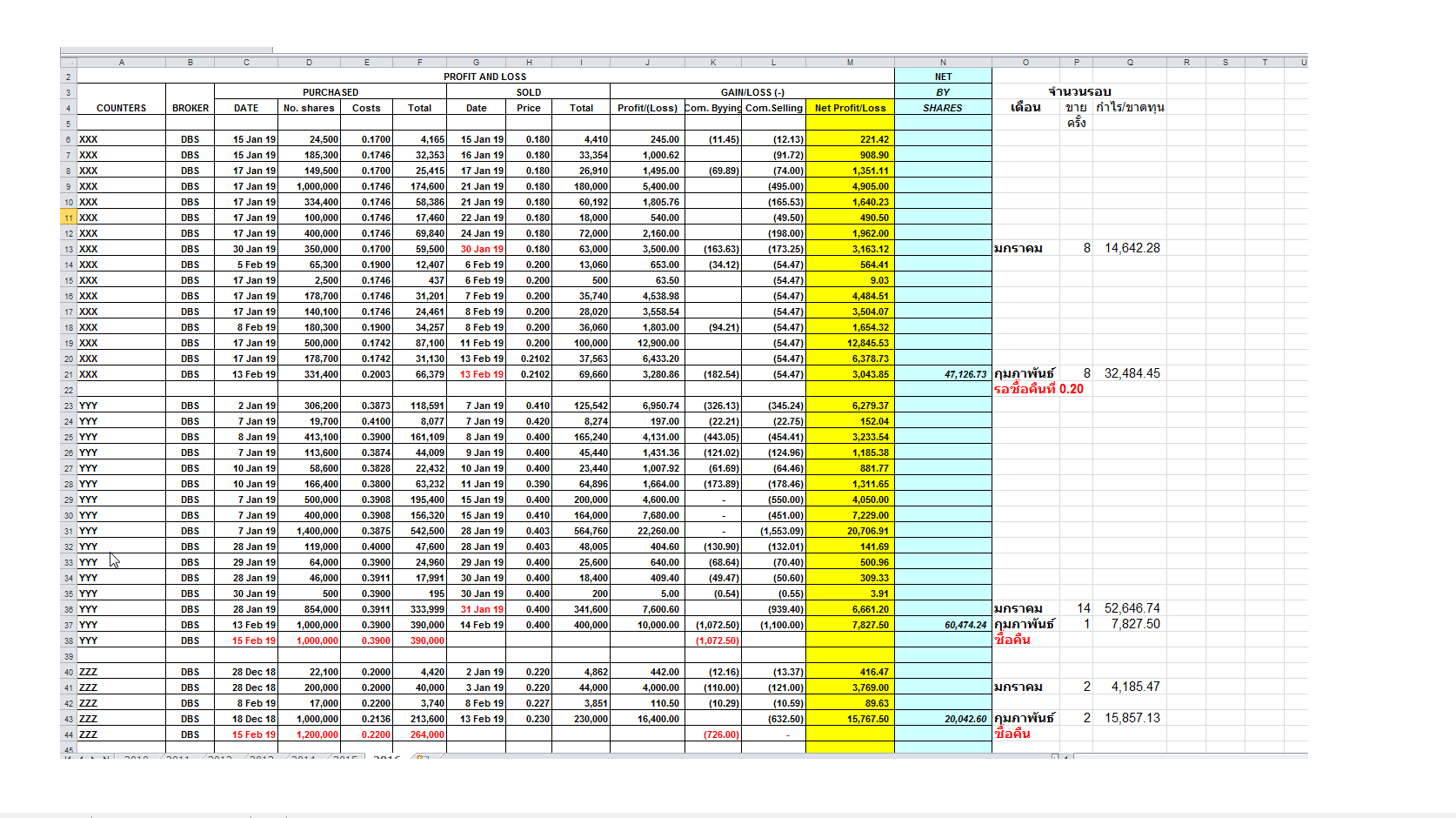Click monthly profit value 15,857.13
The width and height of the screenshot is (1456, 818).
[x=1132, y=718]
